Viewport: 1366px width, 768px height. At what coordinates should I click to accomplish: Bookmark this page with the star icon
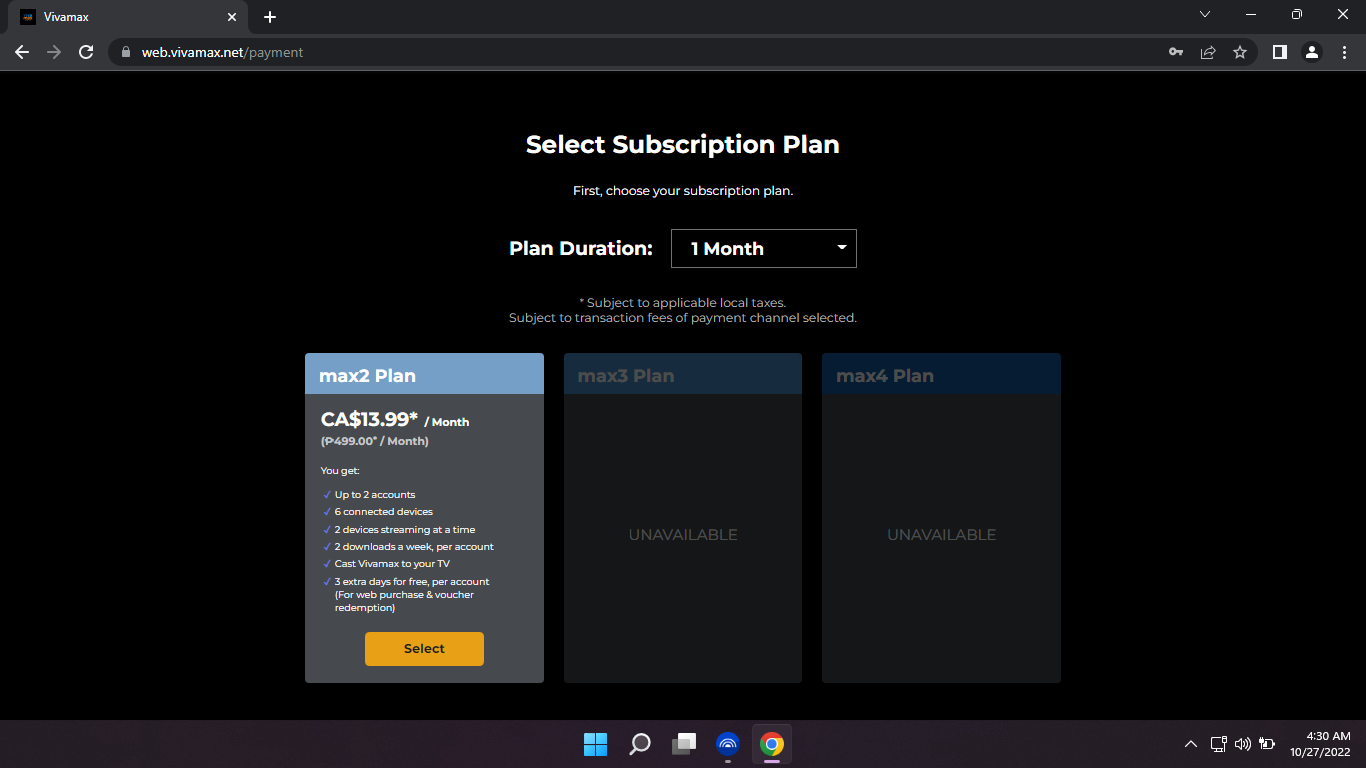[x=1240, y=52]
